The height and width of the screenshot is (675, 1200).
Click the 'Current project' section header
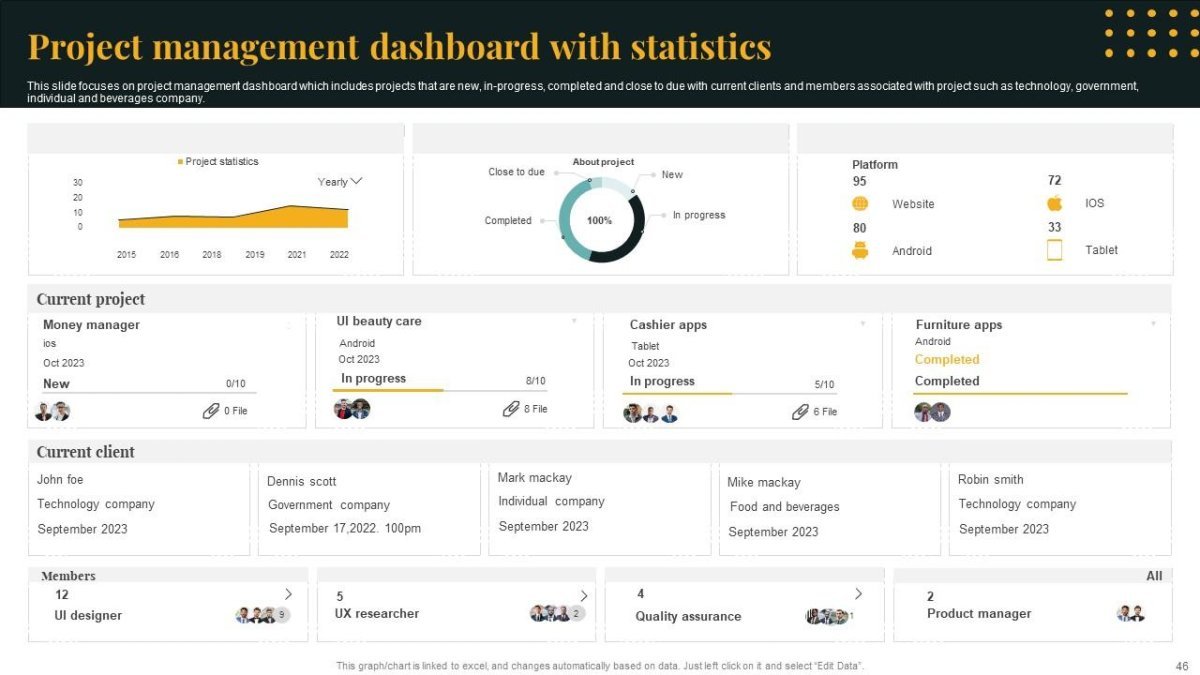(x=91, y=299)
